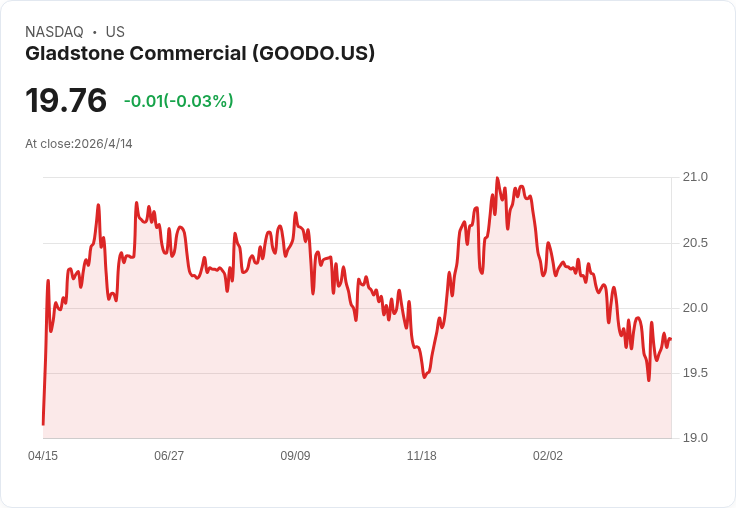Image resolution: width=736 pixels, height=508 pixels.
Task: Click the chart's highest peak near 21.0
Action: click(498, 178)
